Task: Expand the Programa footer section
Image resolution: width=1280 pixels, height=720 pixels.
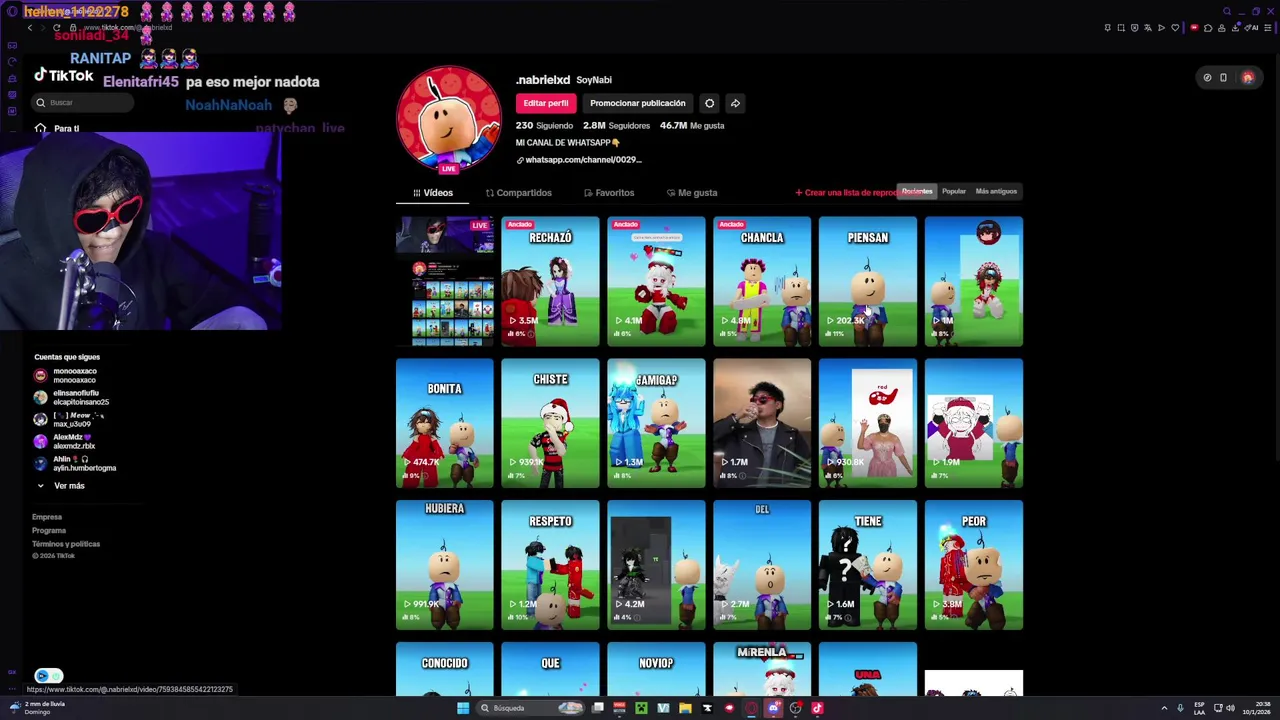Action: [49, 530]
